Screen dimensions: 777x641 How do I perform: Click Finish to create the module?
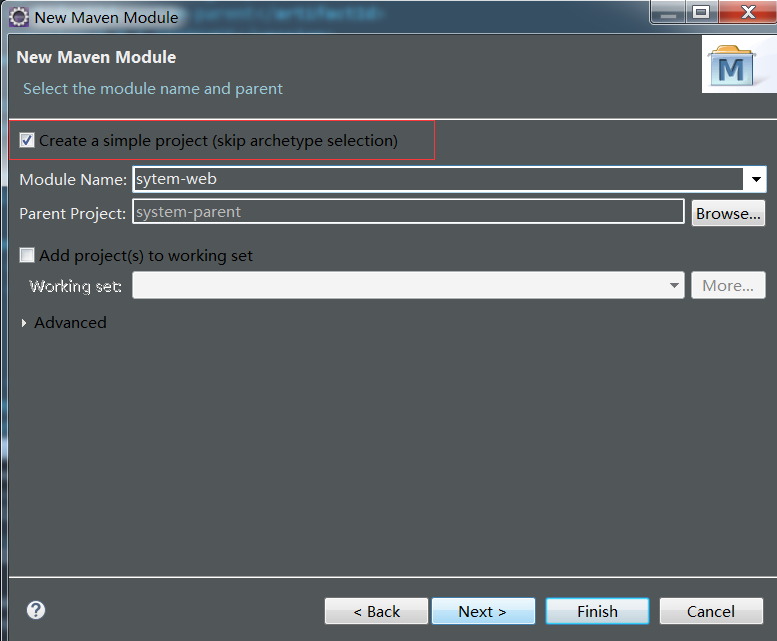click(x=597, y=611)
